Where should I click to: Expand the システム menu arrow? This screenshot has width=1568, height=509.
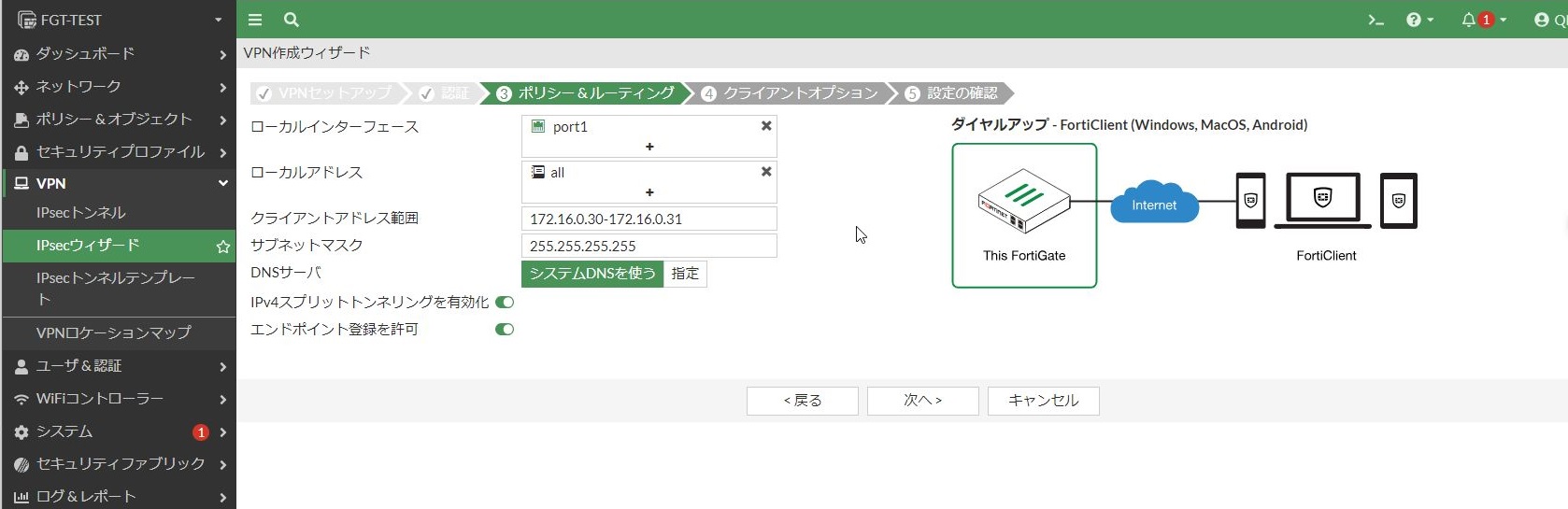(223, 432)
